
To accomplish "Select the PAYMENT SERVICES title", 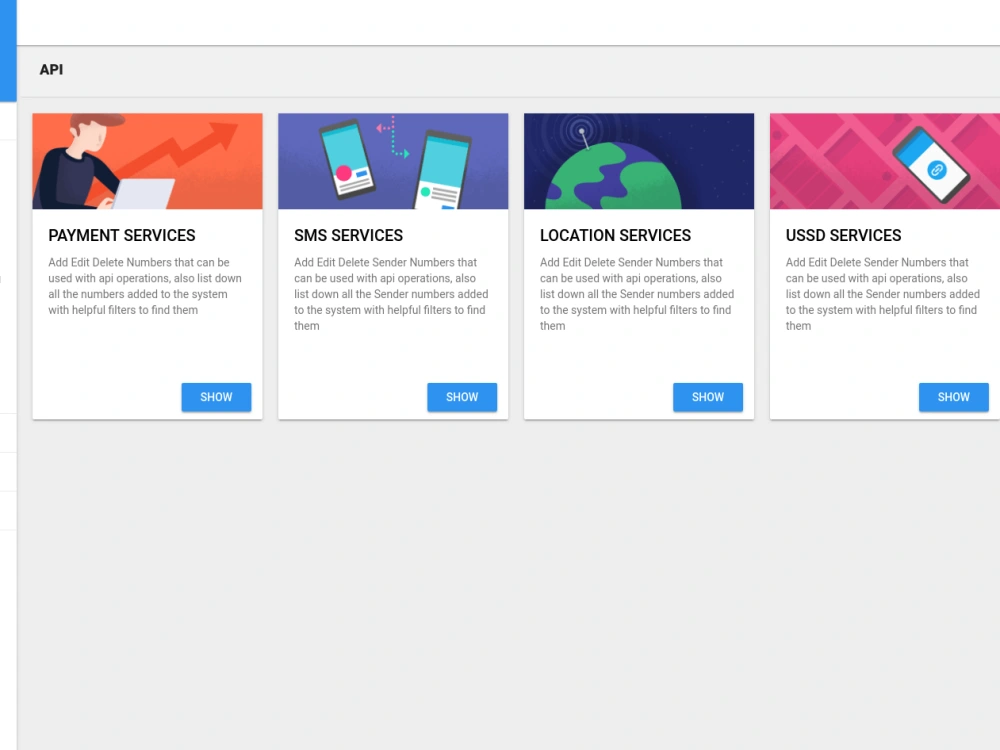I will click(x=122, y=235).
